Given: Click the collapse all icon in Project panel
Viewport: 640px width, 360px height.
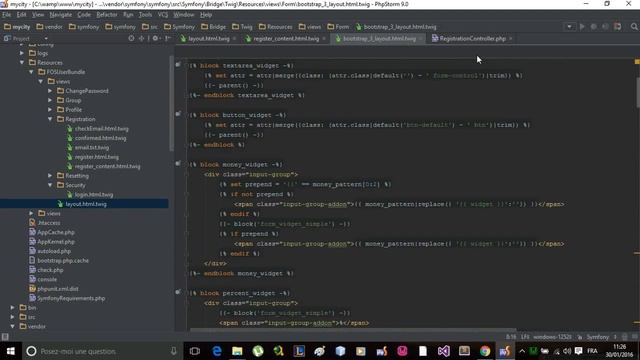Looking at the screenshot, I should click(141, 38).
